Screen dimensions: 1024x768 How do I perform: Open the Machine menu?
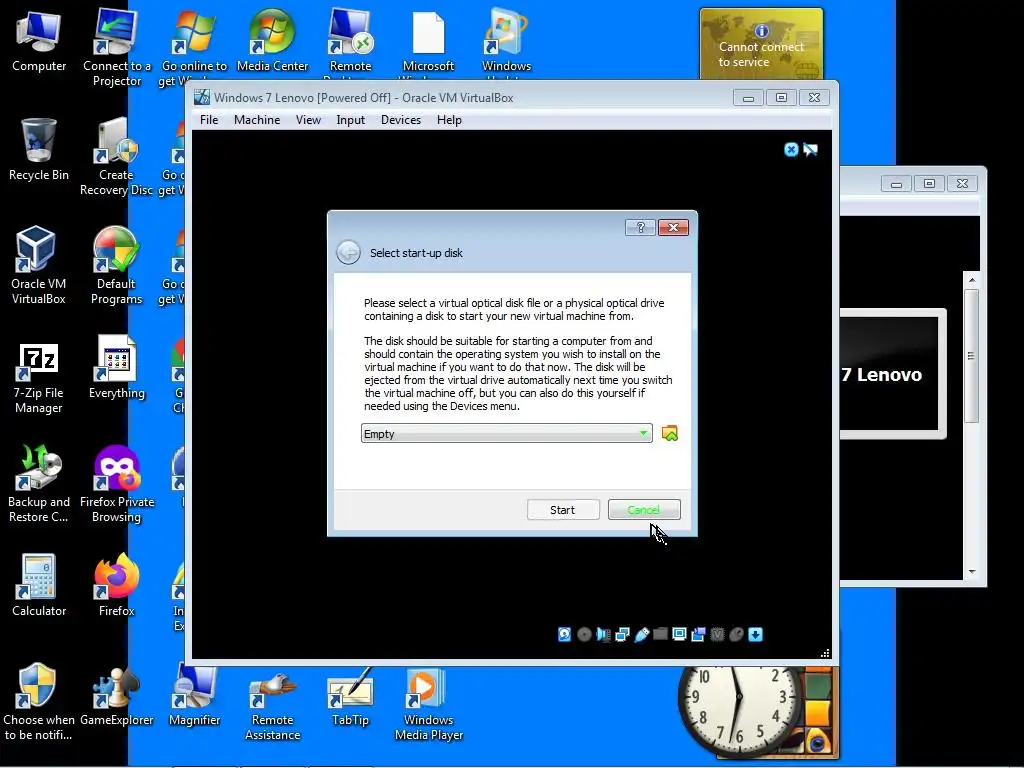(x=257, y=120)
